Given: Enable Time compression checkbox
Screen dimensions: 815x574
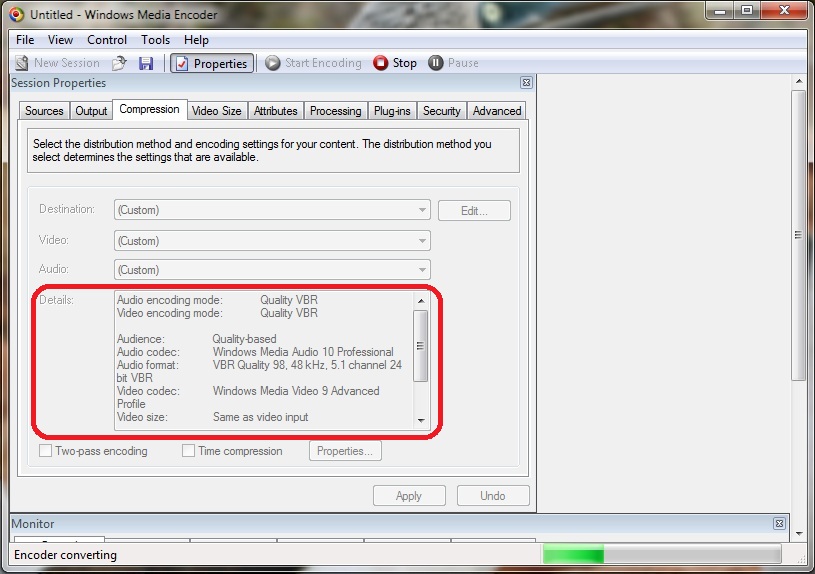Looking at the screenshot, I should point(188,450).
